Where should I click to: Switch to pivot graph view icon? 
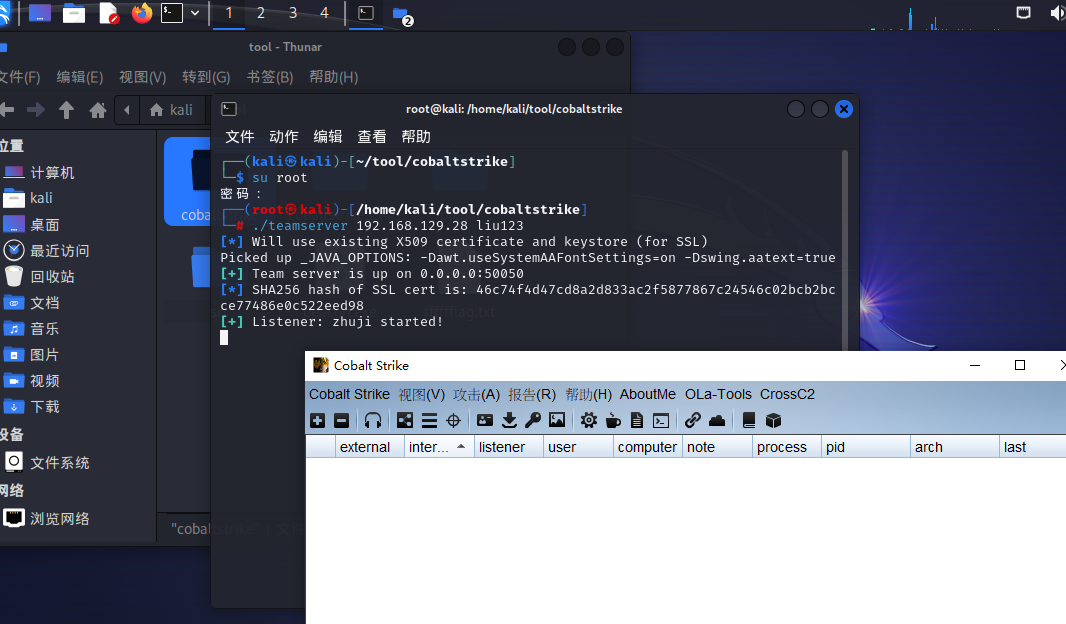(405, 421)
